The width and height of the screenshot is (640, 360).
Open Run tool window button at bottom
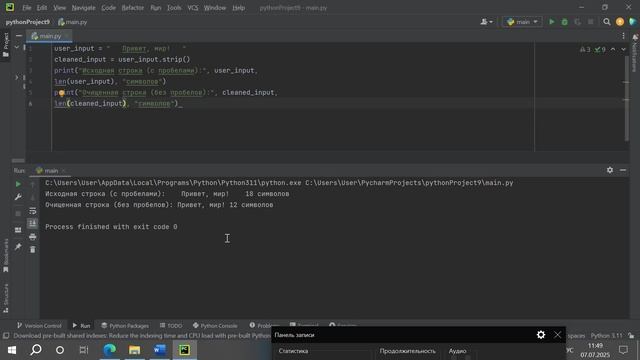(81, 326)
